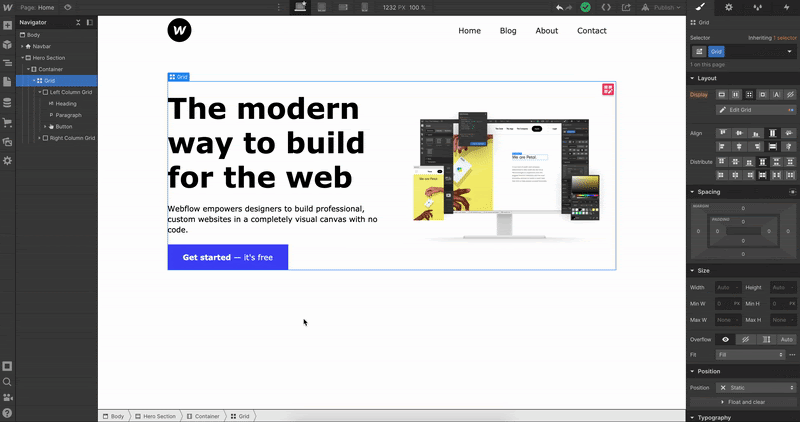This screenshot has width=800, height=422.
Task: Set overflow to hidden
Action: pyautogui.click(x=745, y=339)
